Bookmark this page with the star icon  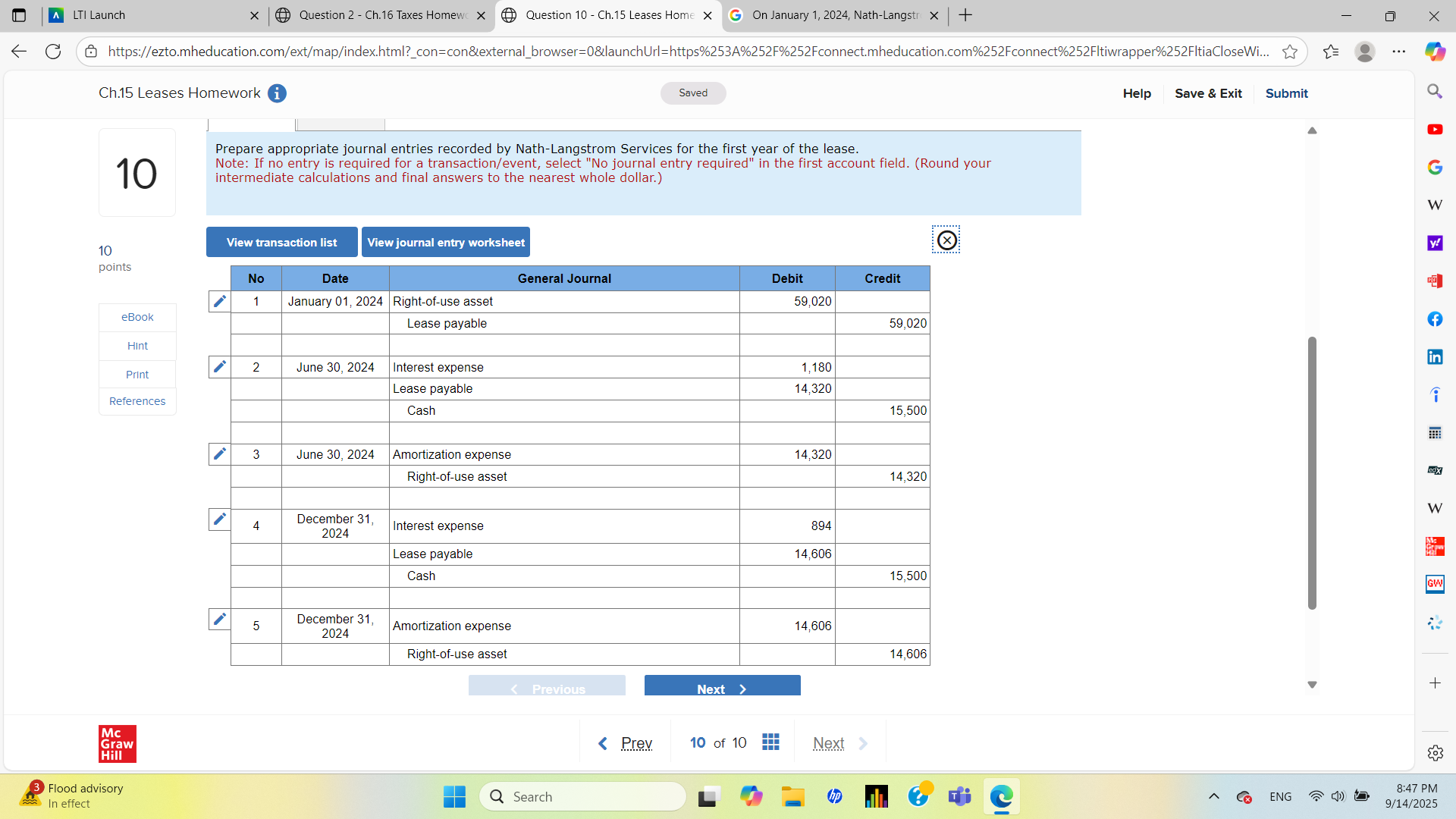click(x=1290, y=52)
